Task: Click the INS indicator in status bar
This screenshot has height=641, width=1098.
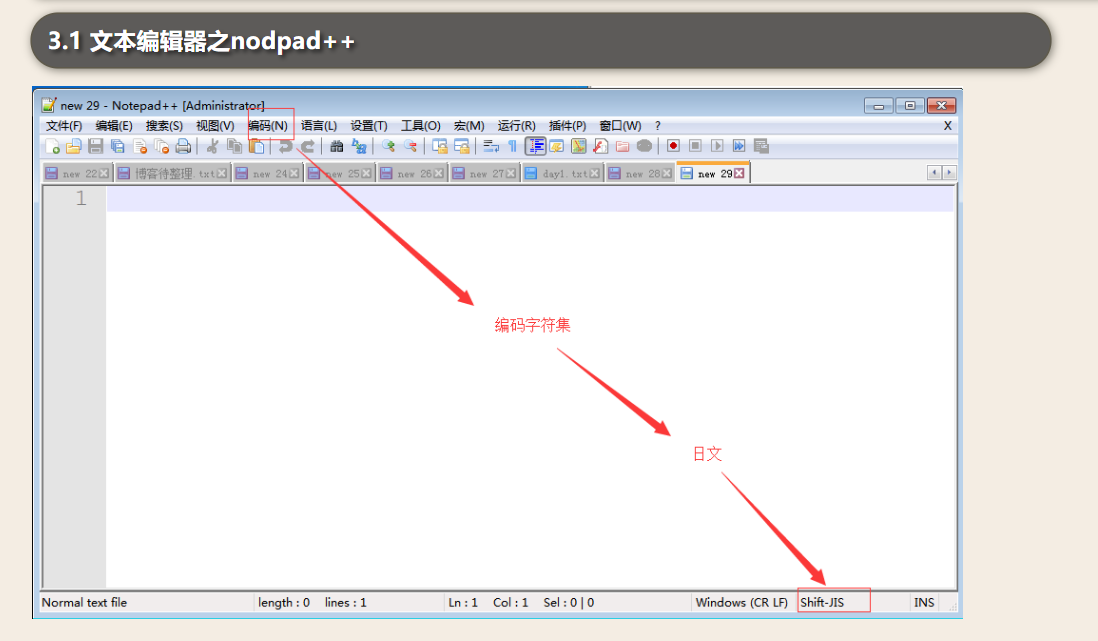Action: point(924,602)
